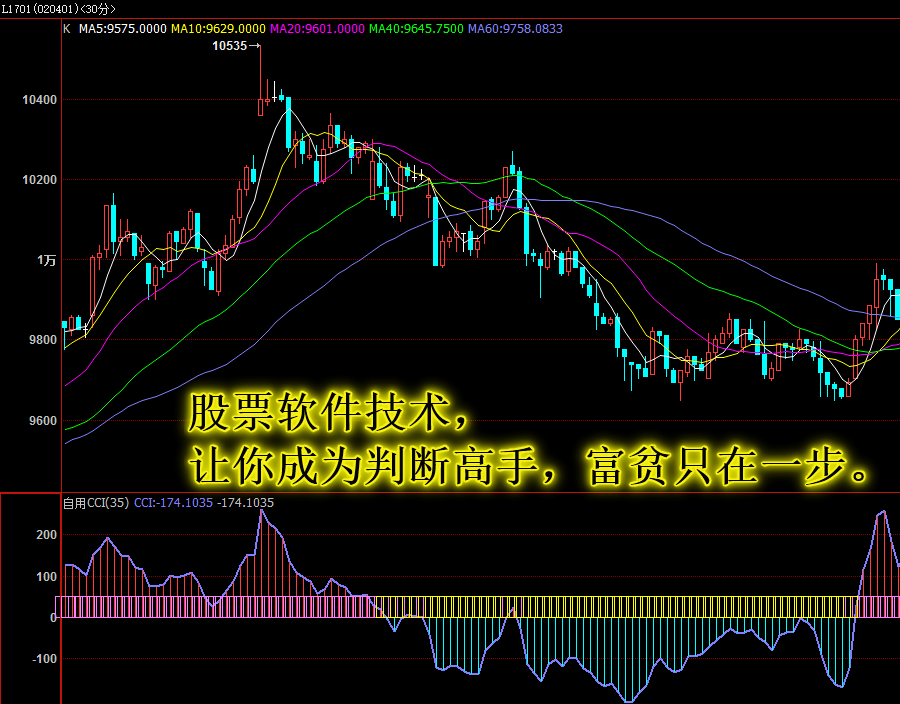This screenshot has width=900, height=704.
Task: Click the K chart type label
Action: (67, 29)
